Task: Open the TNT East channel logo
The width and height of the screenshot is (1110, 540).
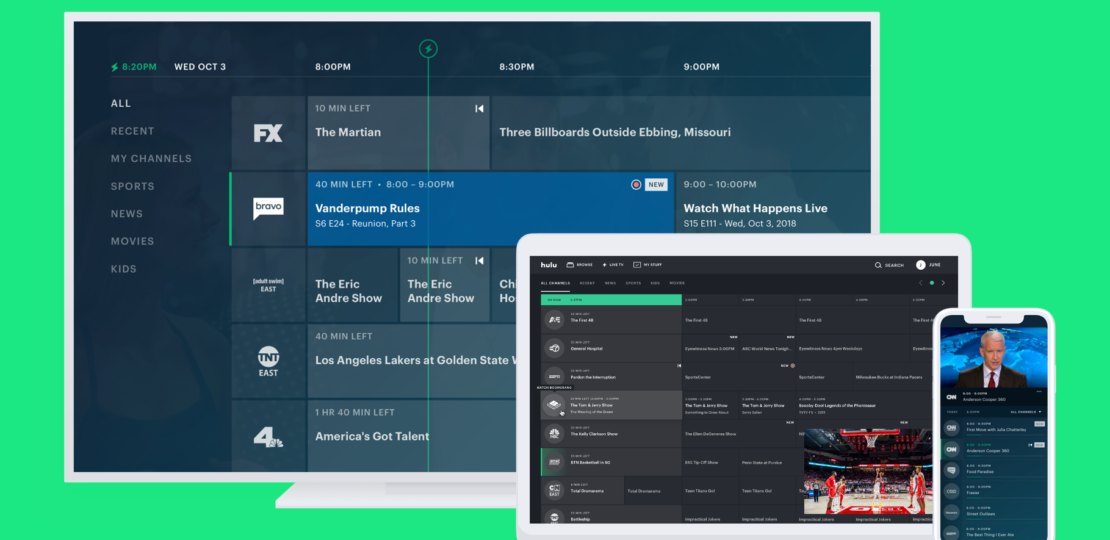Action: 268,361
